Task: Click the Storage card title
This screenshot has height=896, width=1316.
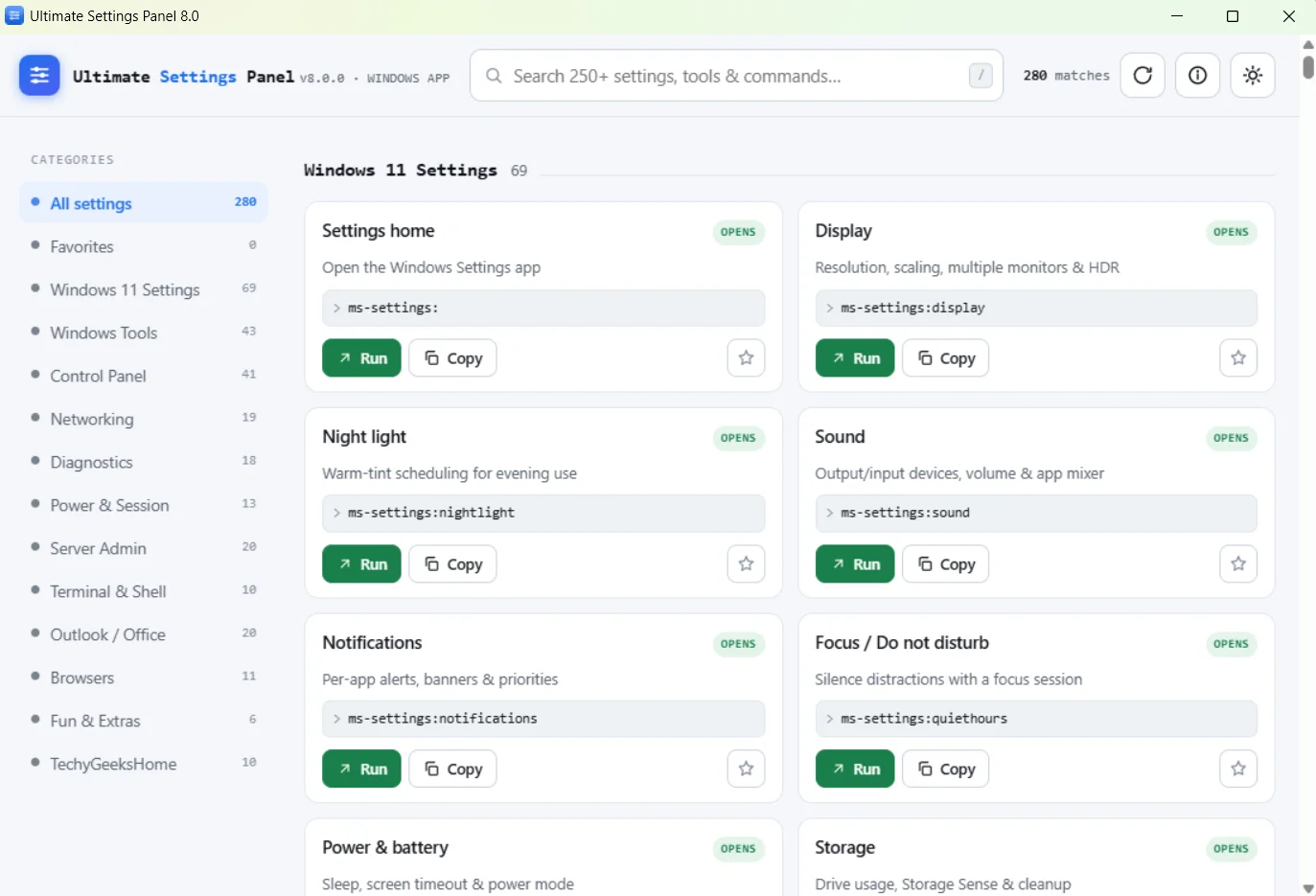Action: click(x=844, y=848)
